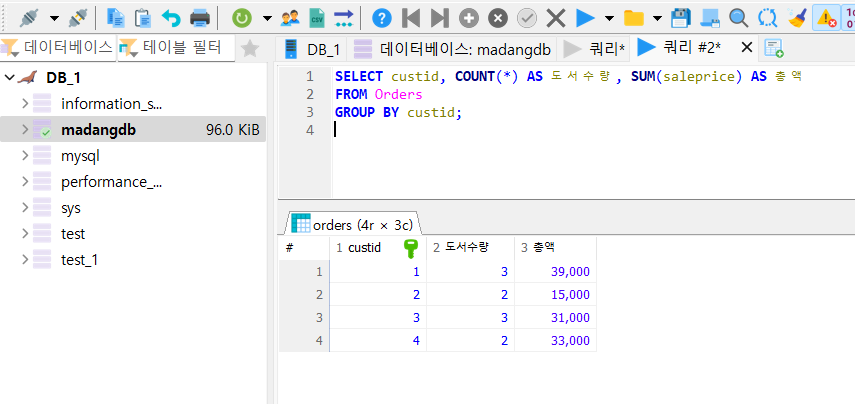Click the 33,000 cell

[555, 341]
